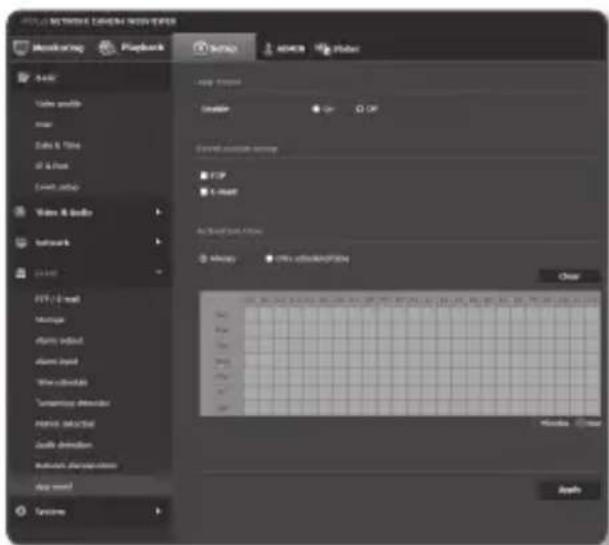609x545 pixels.
Task: Tick the E-mail checkbox
Action: click(204, 192)
